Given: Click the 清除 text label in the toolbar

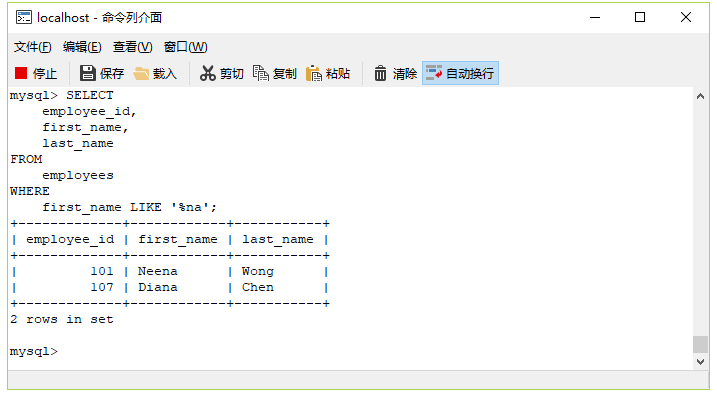Looking at the screenshot, I should click(405, 74).
